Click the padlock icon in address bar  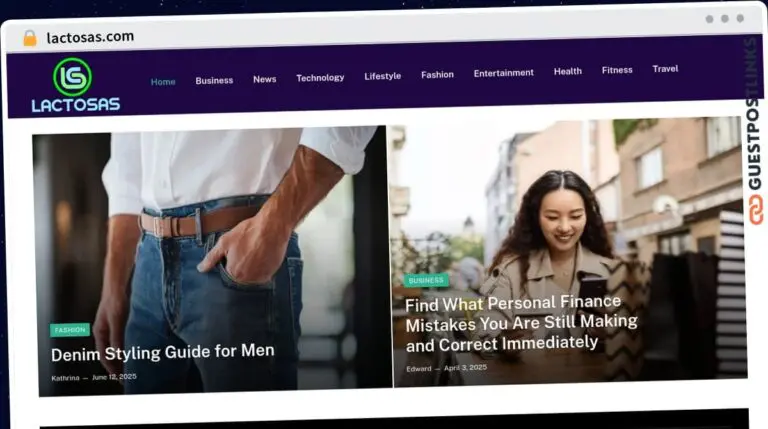pos(29,38)
